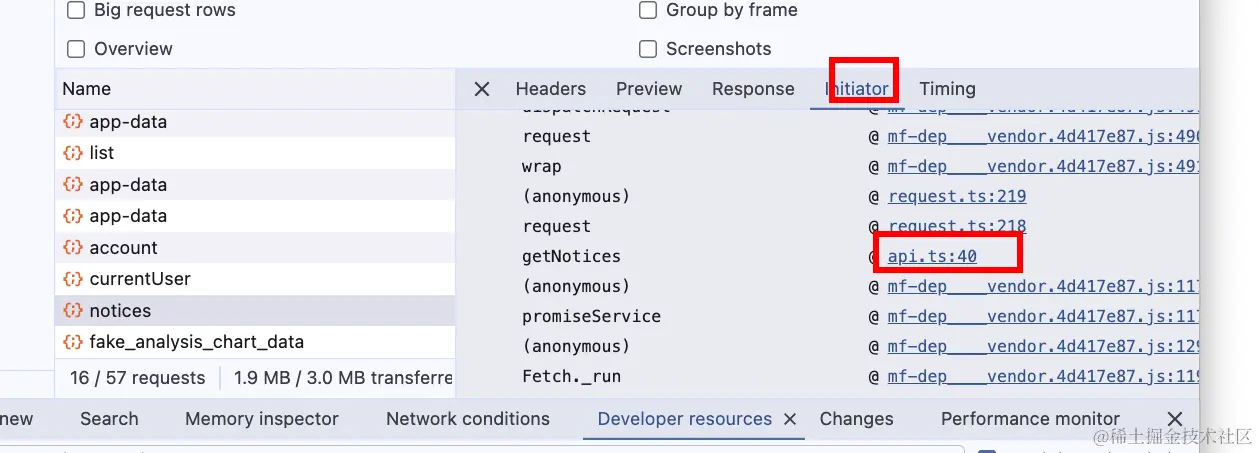Click the JSON icon beside currentUser request
The image size is (1259, 453).
pyautogui.click(x=72, y=279)
